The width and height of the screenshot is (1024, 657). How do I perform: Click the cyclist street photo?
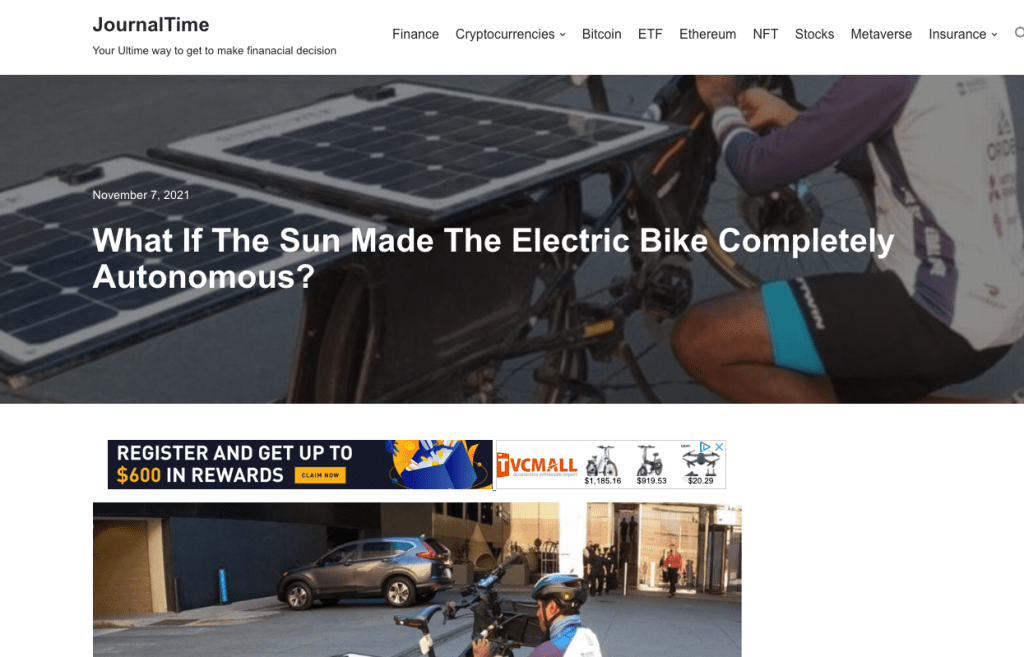[x=417, y=579]
